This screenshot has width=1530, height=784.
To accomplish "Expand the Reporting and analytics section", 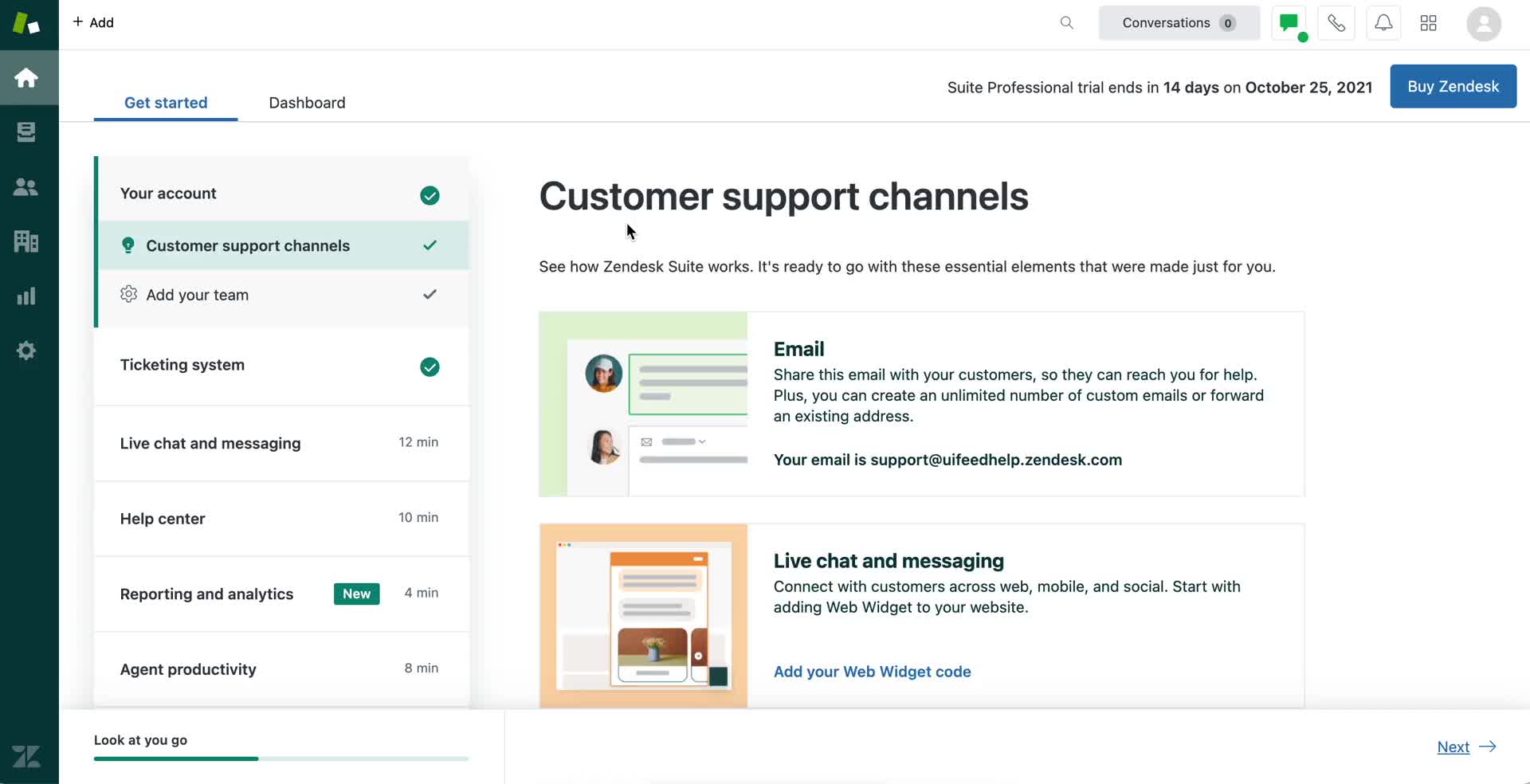I will [x=282, y=594].
